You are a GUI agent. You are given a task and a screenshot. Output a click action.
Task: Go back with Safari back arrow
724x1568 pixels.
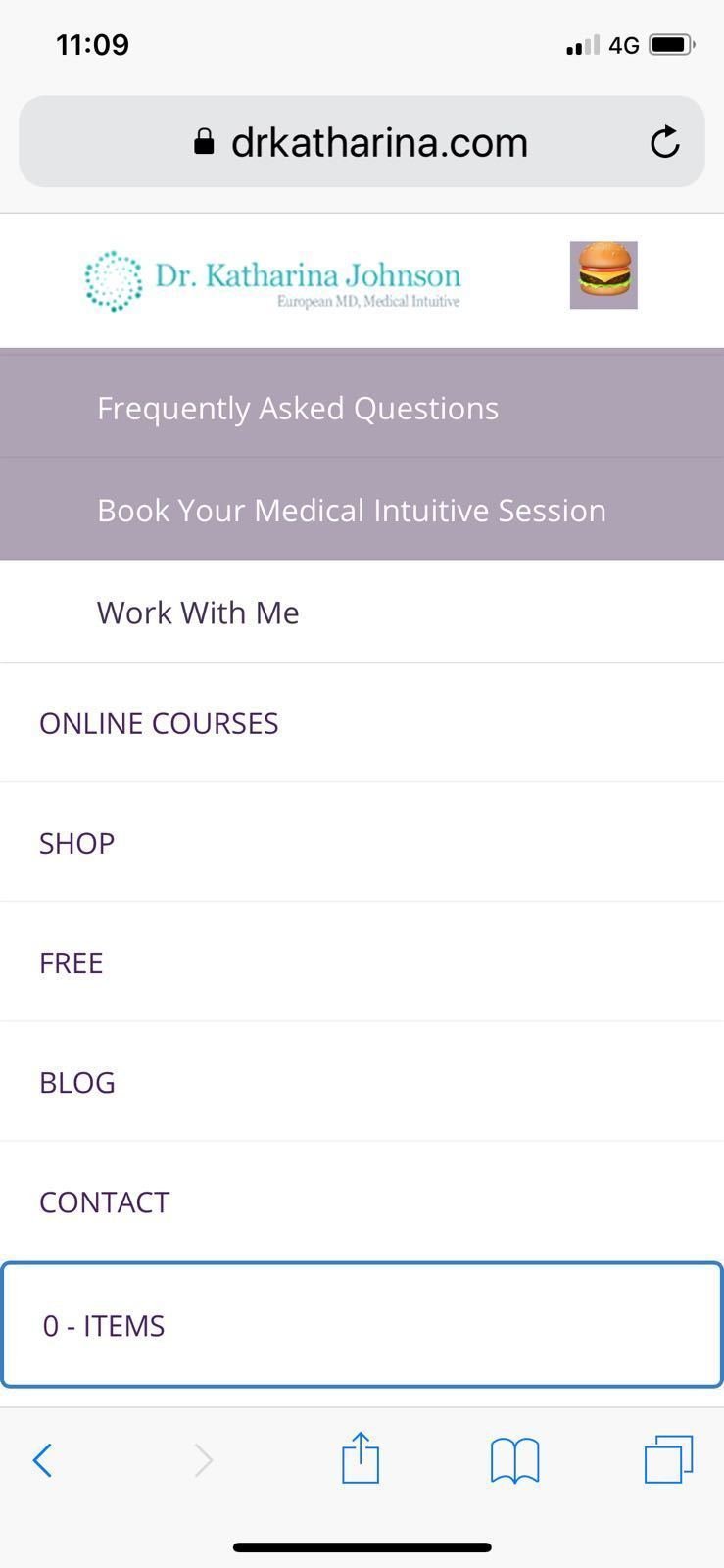click(42, 1460)
